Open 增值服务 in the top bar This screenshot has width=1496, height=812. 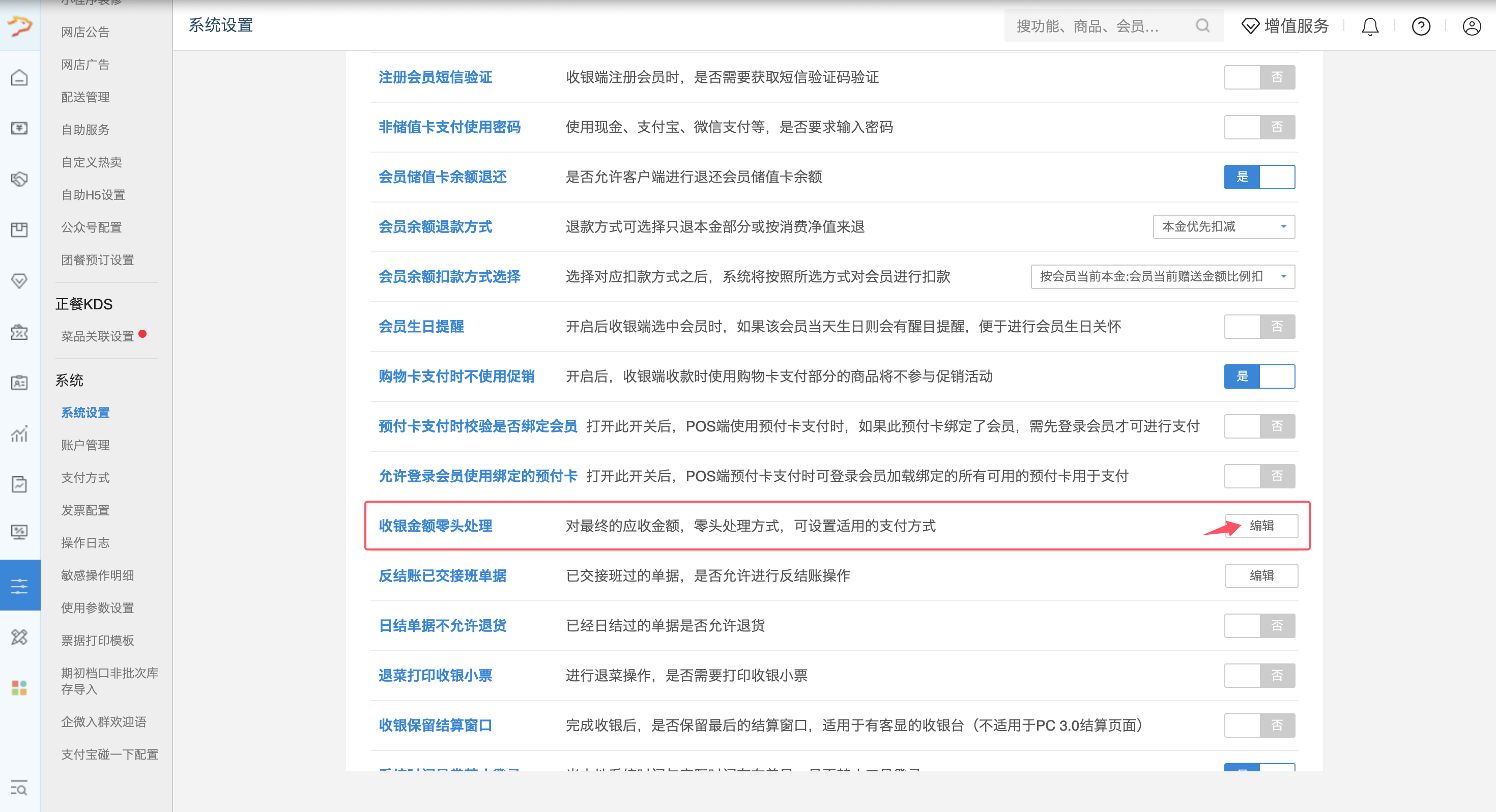click(1285, 26)
